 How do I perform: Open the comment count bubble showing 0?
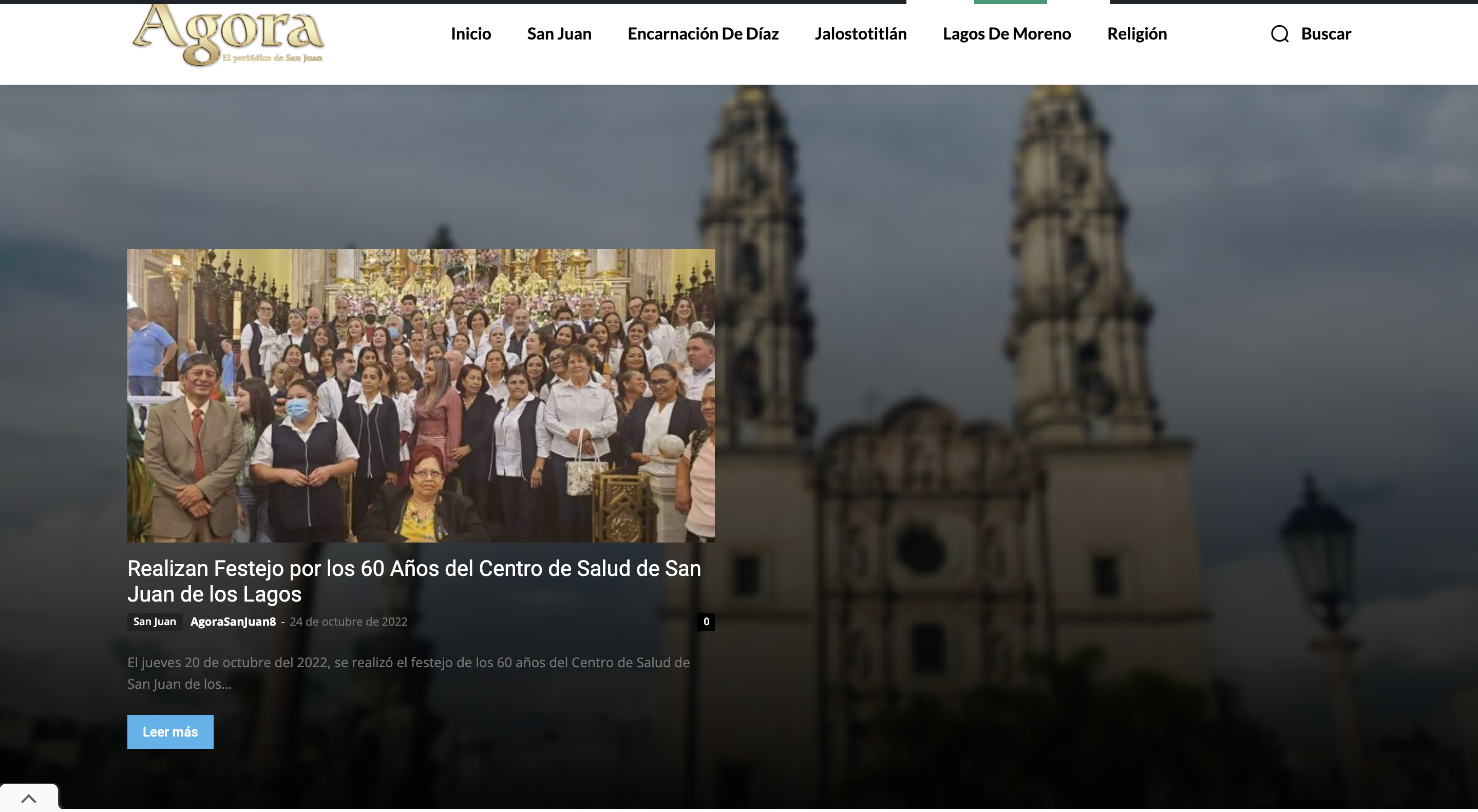pos(706,622)
